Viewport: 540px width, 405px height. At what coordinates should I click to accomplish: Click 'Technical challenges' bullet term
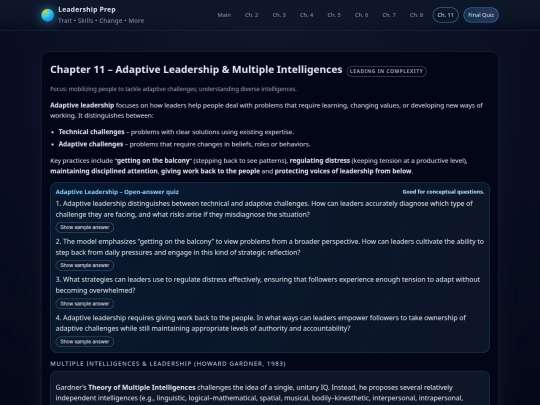92,132
